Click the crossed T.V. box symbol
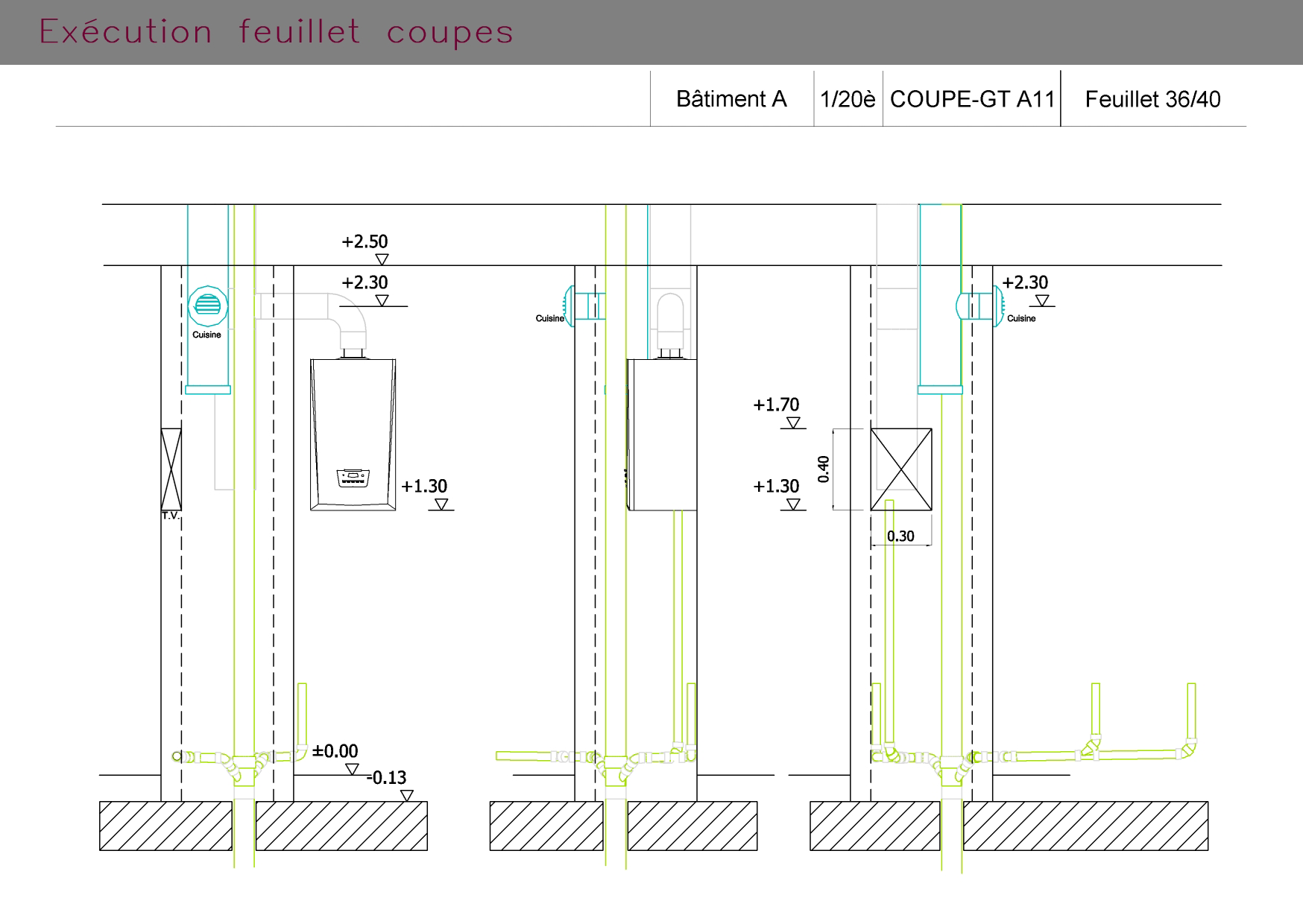Screen dimensions: 1303x924 (171, 469)
